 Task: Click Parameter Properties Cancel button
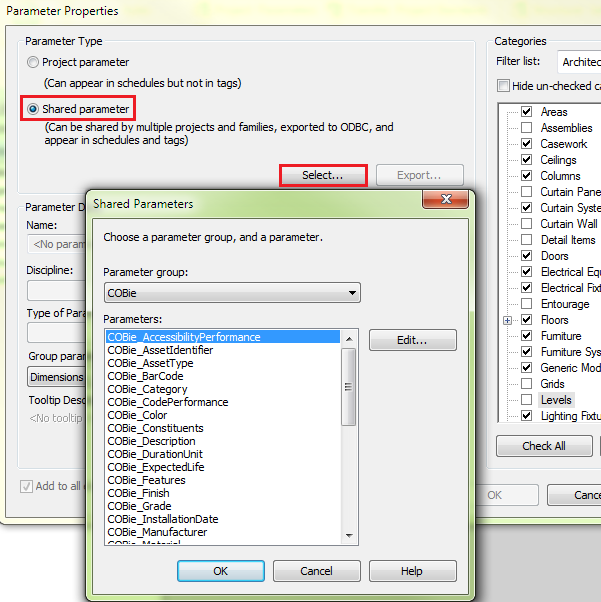pos(574,495)
